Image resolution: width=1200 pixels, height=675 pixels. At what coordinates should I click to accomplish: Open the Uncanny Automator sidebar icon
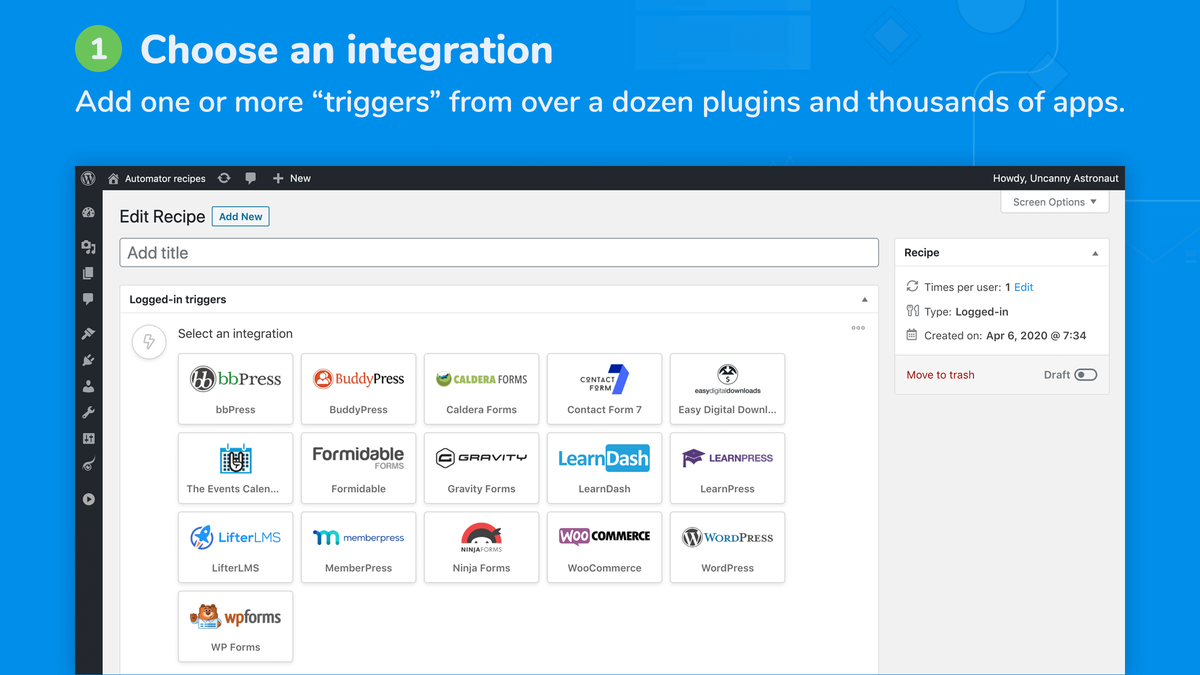(88, 464)
